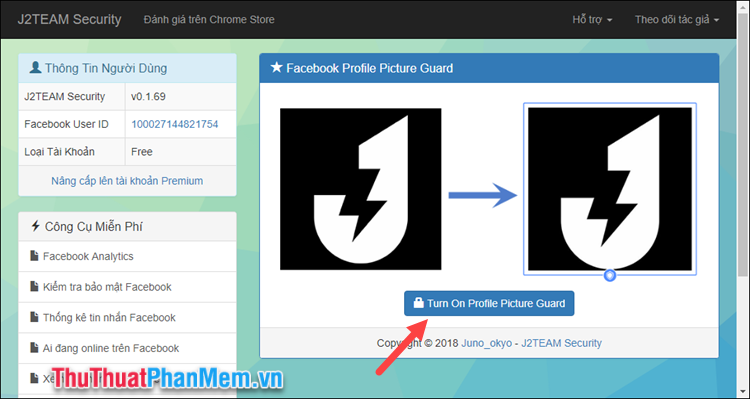Click the J2TEAM Security brand title

point(69,20)
